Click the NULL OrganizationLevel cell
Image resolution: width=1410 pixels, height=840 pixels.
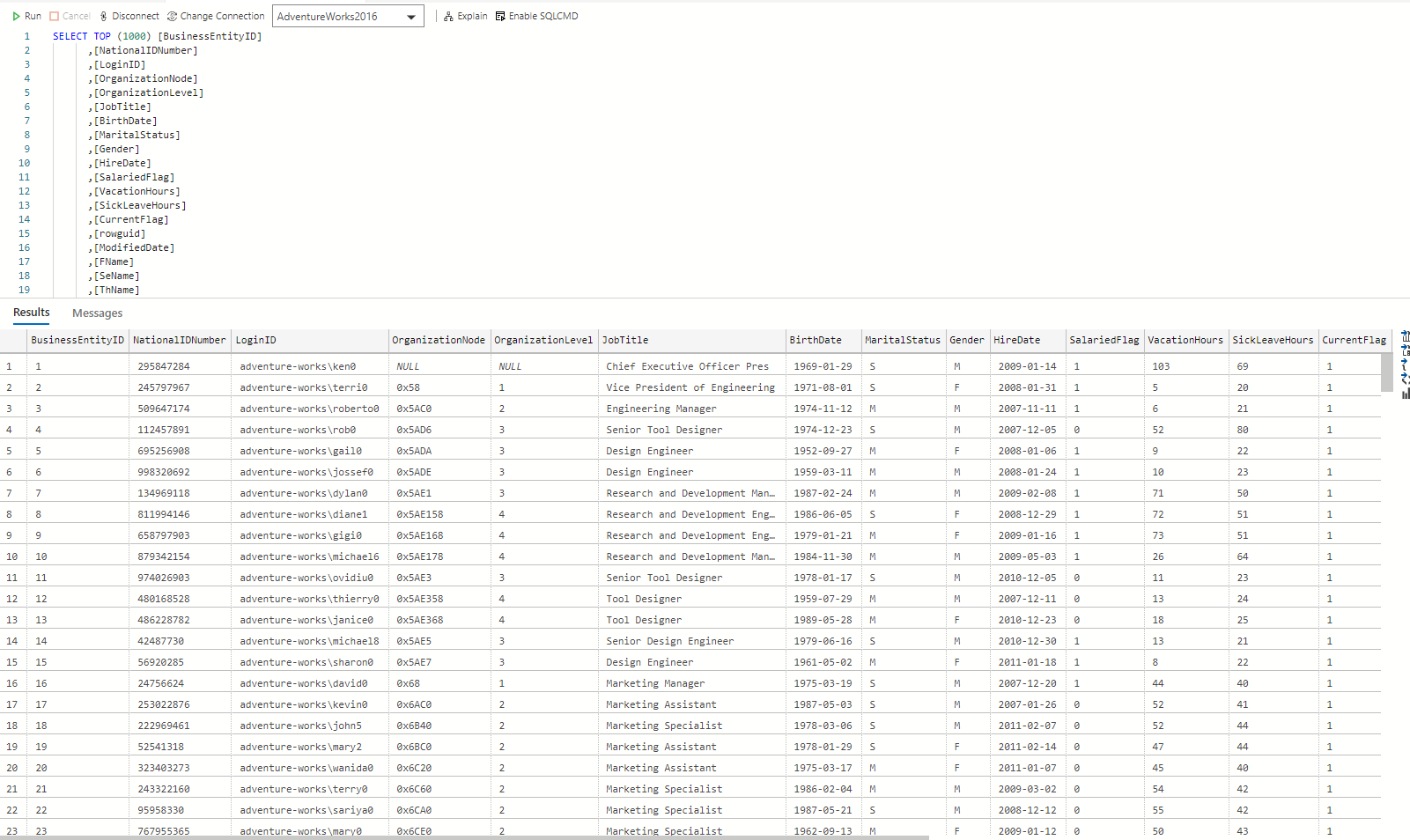pyautogui.click(x=544, y=366)
